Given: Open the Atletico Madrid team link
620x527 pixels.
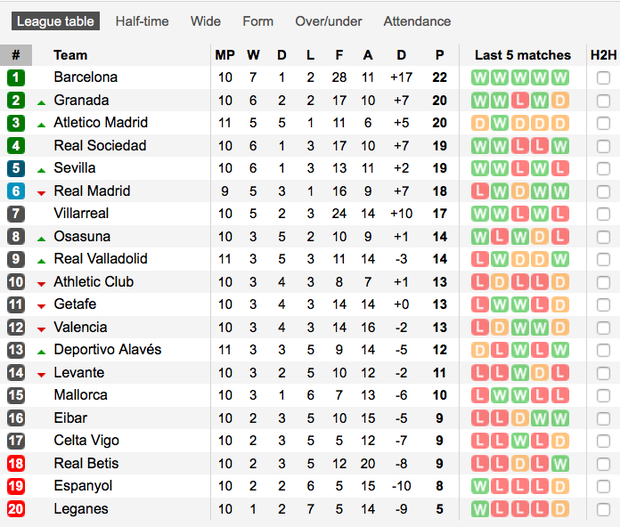Looking at the screenshot, I should click(100, 122).
